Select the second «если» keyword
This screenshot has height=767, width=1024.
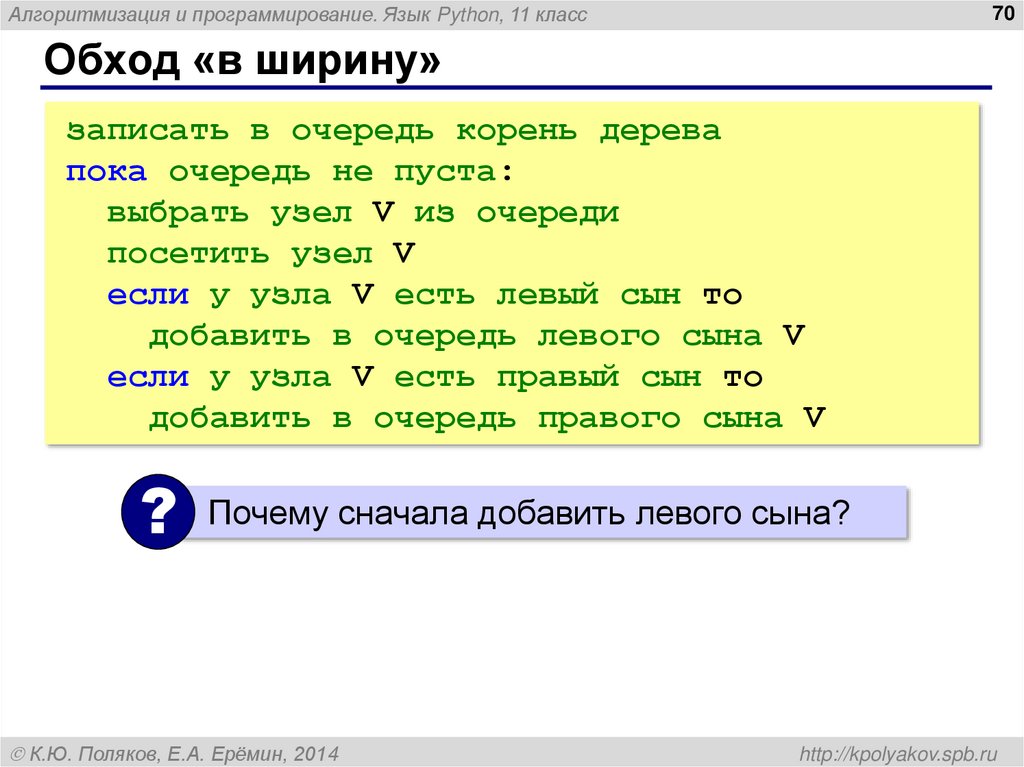pos(148,376)
